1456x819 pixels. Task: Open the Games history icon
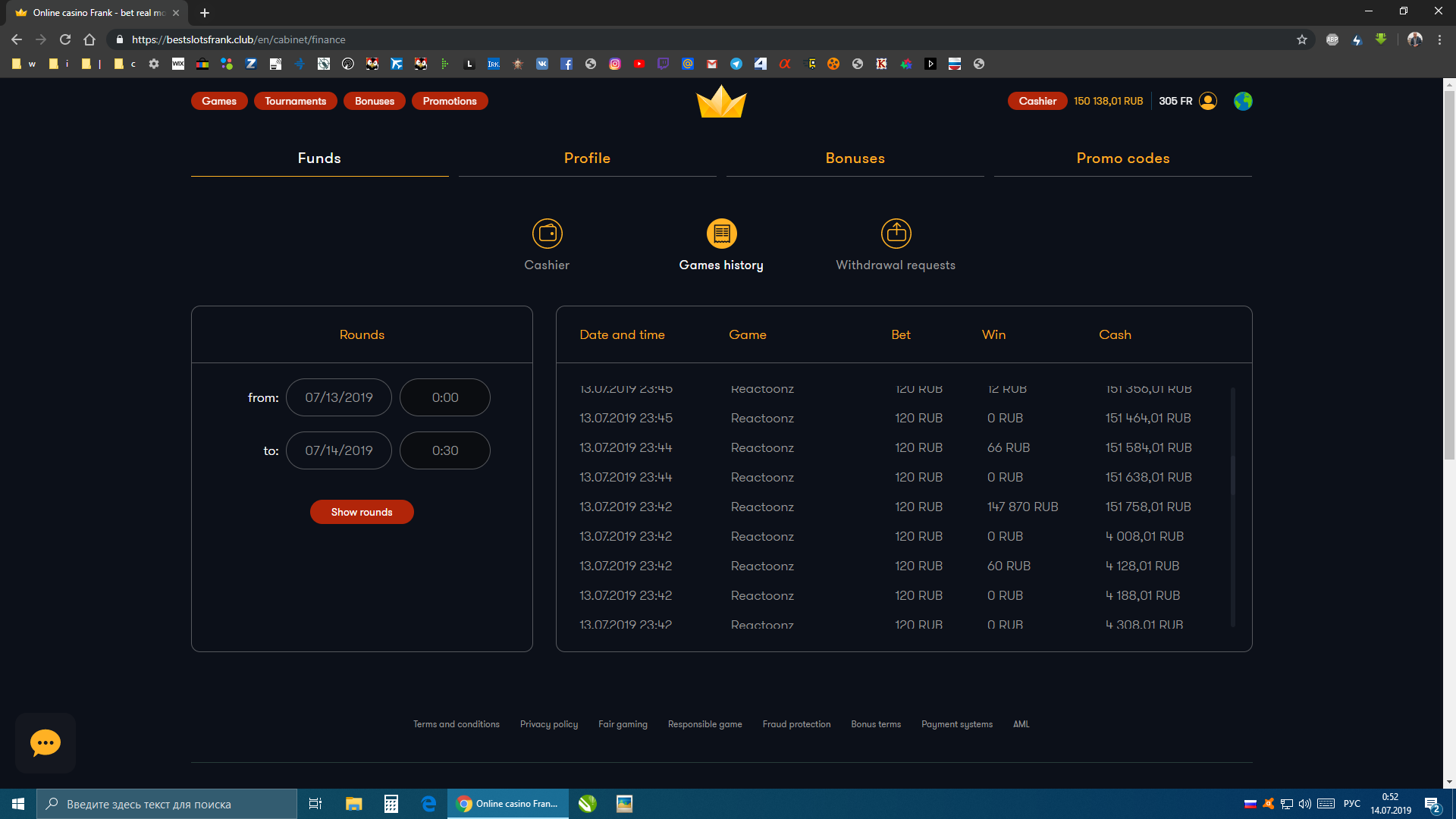721,234
